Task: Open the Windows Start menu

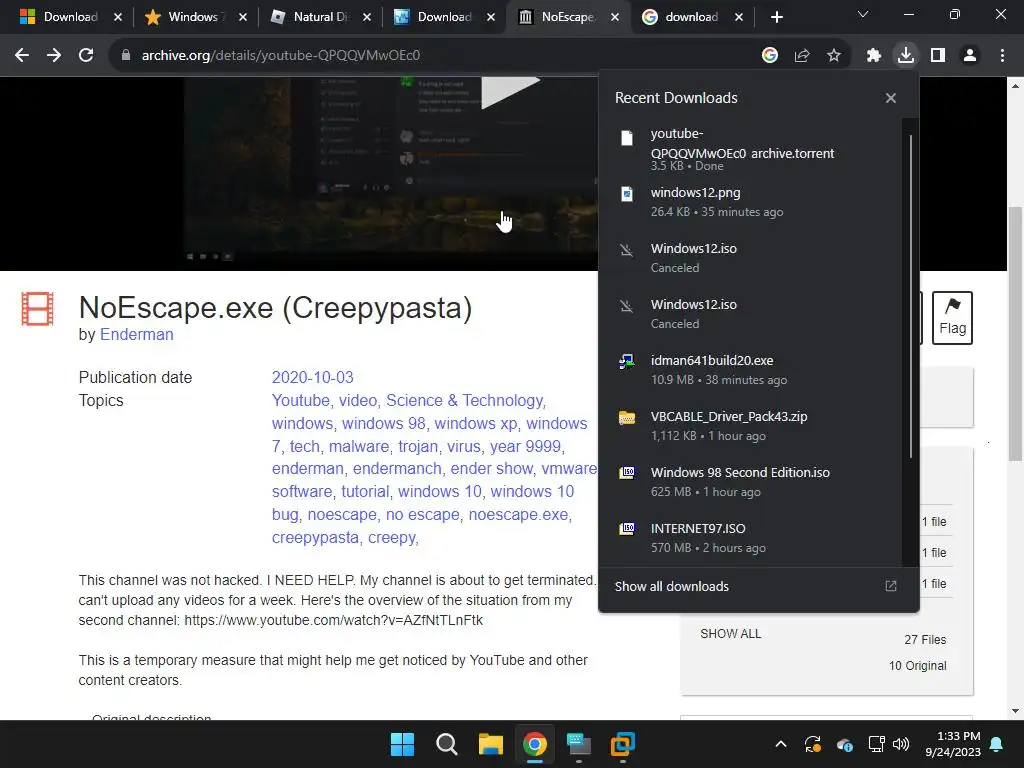Action: tap(402, 744)
